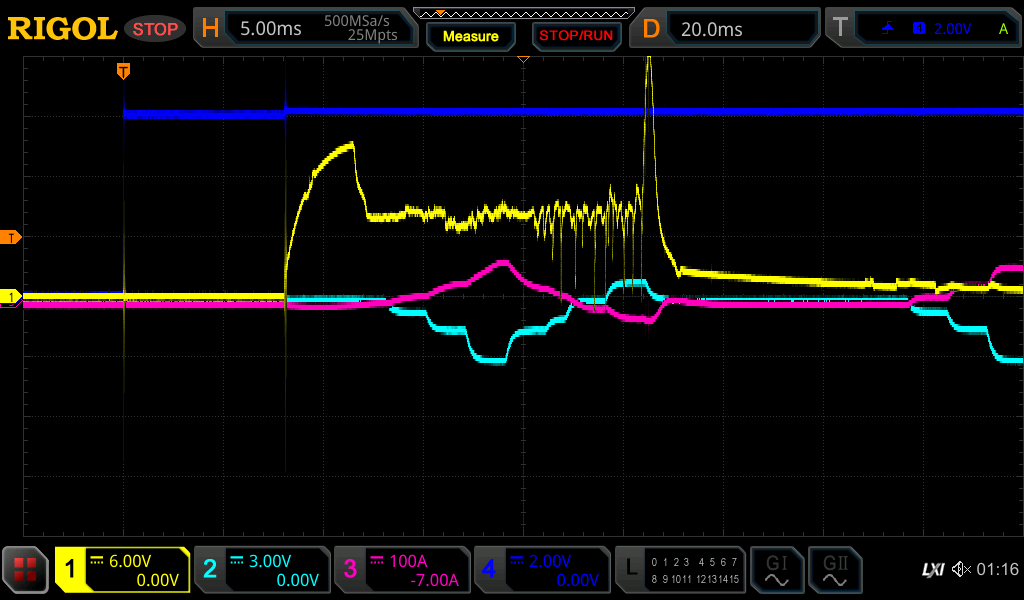Click the GI waveform generator icon
The height and width of the screenshot is (600, 1024).
[x=776, y=570]
